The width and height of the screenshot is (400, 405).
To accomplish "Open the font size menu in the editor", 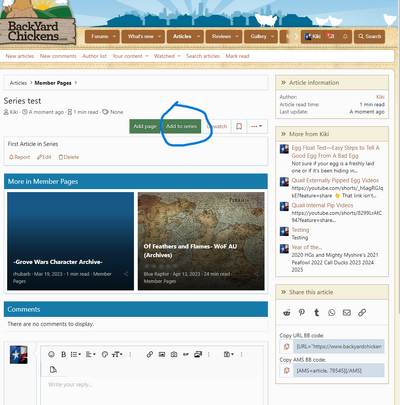I will pyautogui.click(x=117, y=354).
